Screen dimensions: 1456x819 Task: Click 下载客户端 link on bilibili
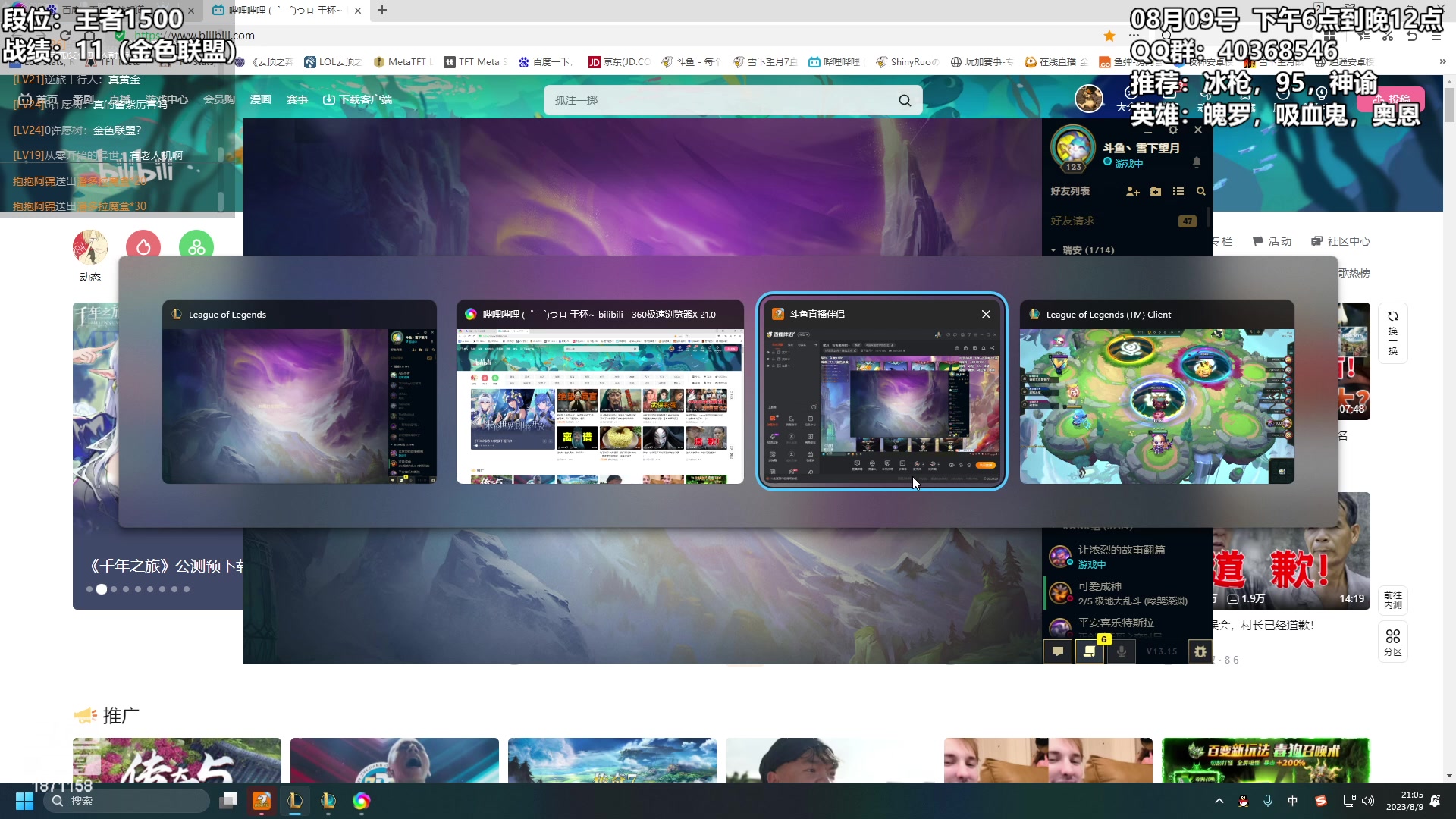pyautogui.click(x=357, y=99)
